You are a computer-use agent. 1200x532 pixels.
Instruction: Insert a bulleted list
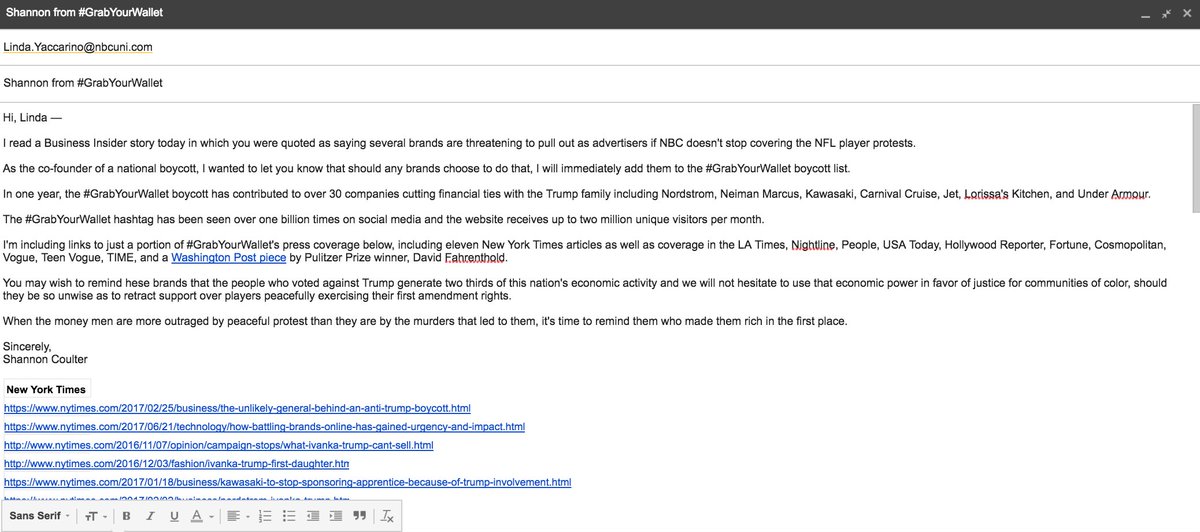pos(288,516)
